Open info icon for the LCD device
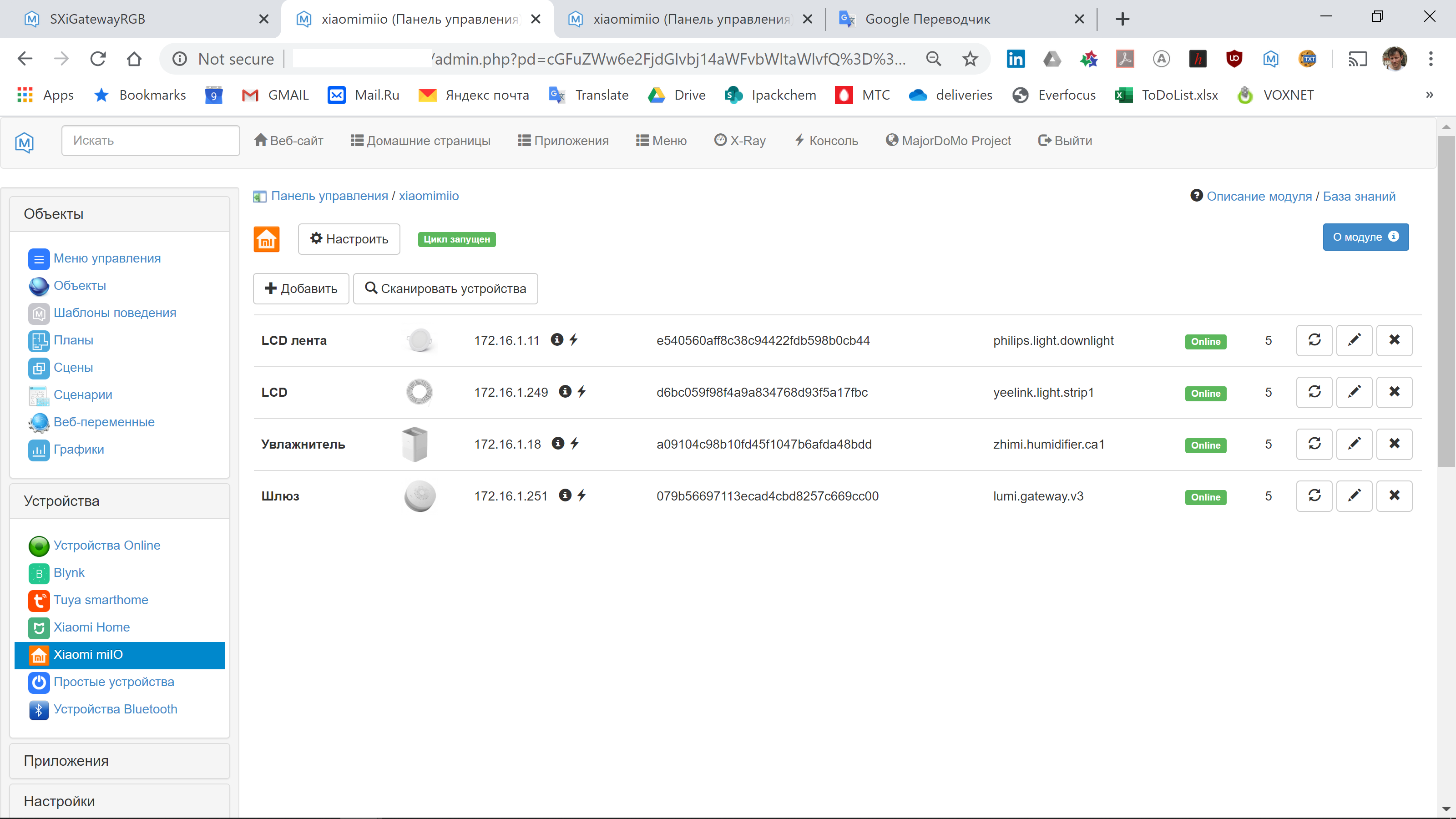Screen dimensions: 1456x819 tap(565, 391)
